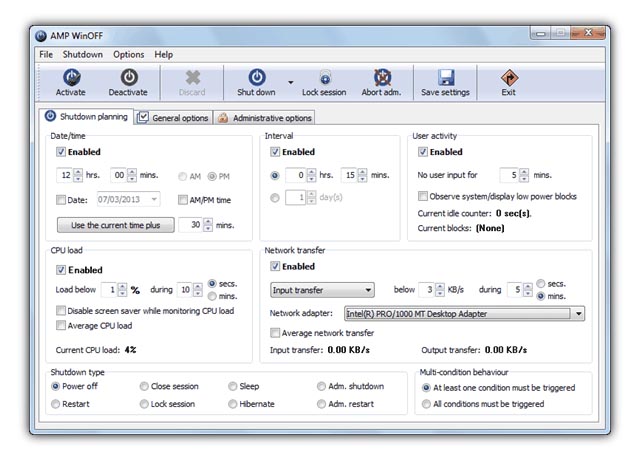Open the File menu

coord(46,54)
